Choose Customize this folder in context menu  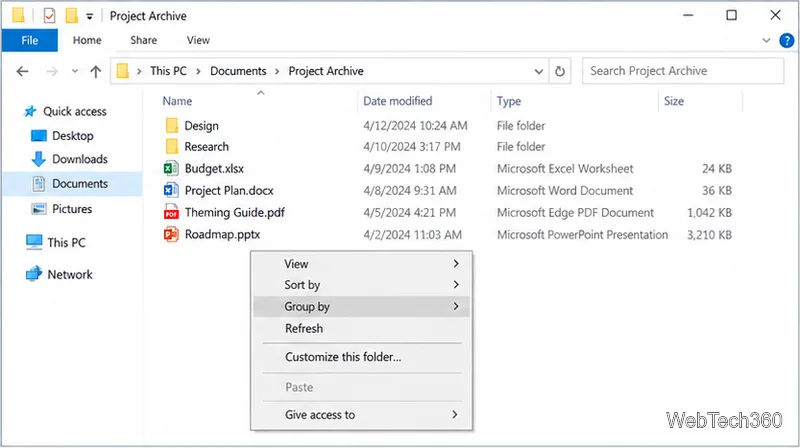tap(361, 357)
